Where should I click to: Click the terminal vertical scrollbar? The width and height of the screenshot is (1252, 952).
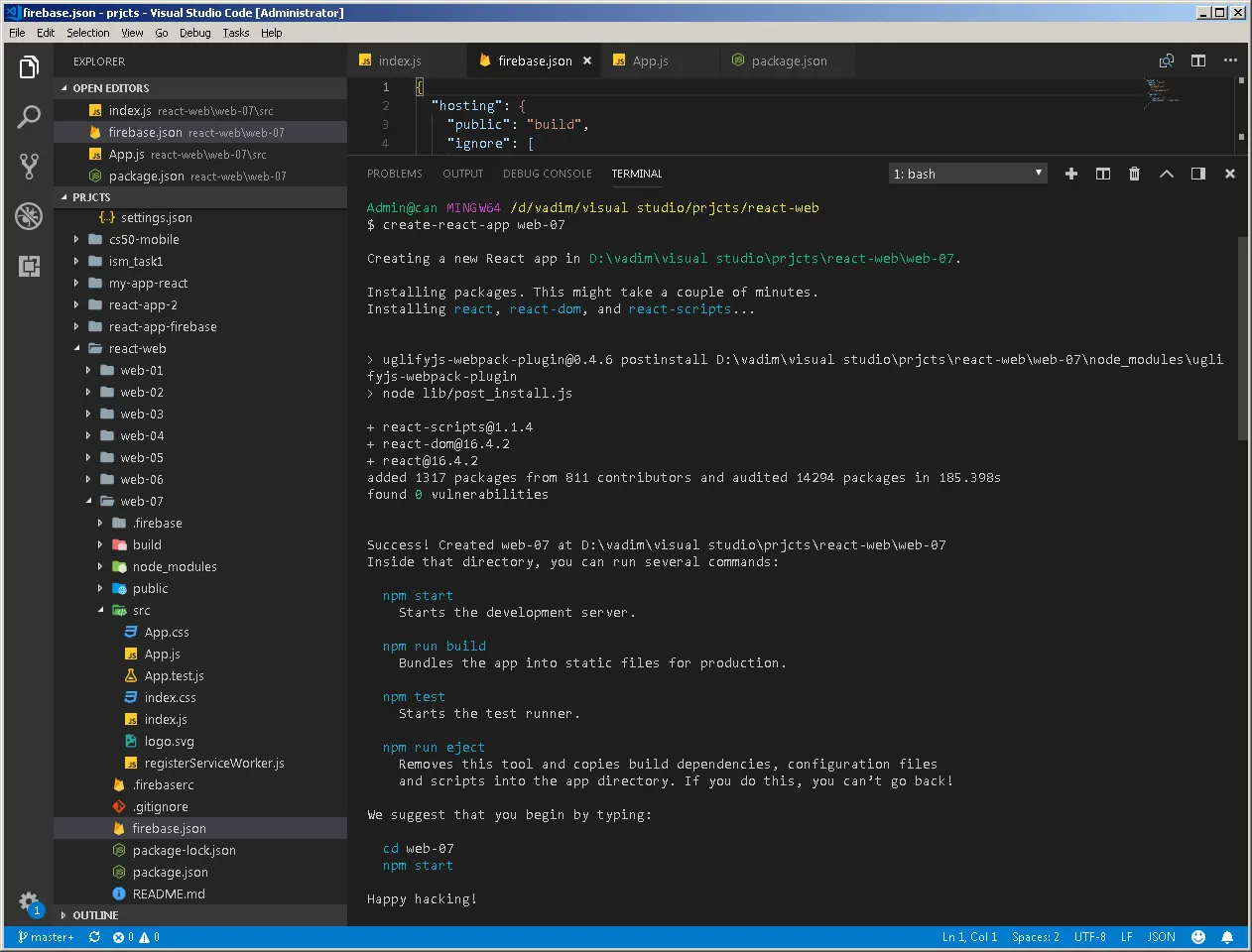pyautogui.click(x=1242, y=337)
